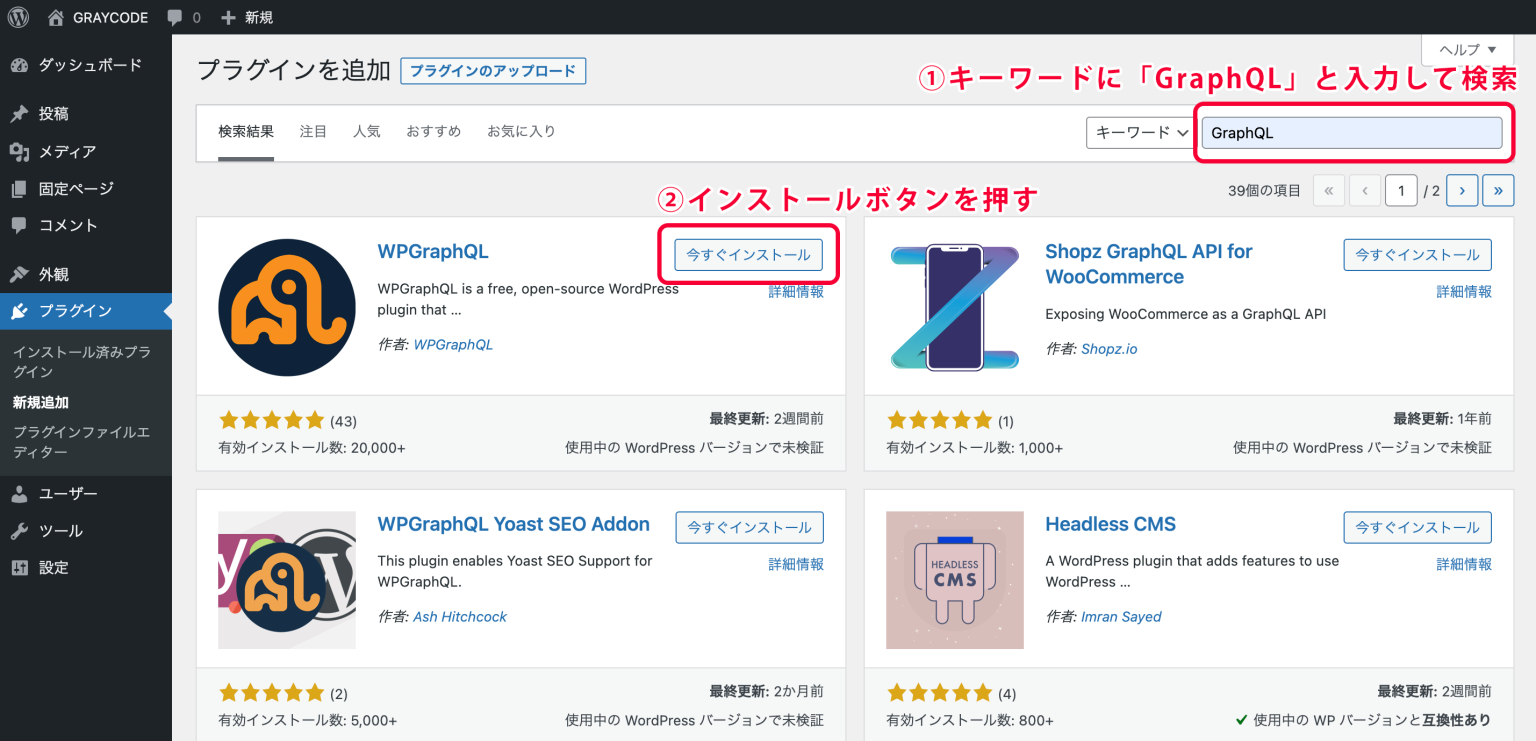Click the 新規 plus icon in admin bar
Screen dimensions: 1536x741
tap(228, 17)
